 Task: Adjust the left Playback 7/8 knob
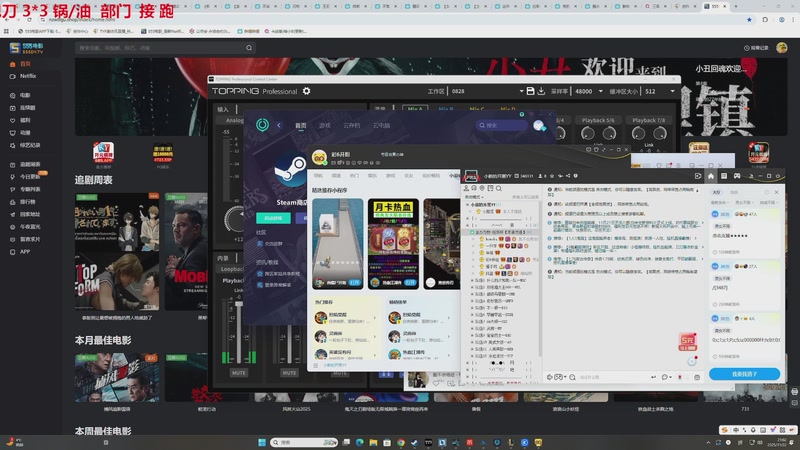638,134
